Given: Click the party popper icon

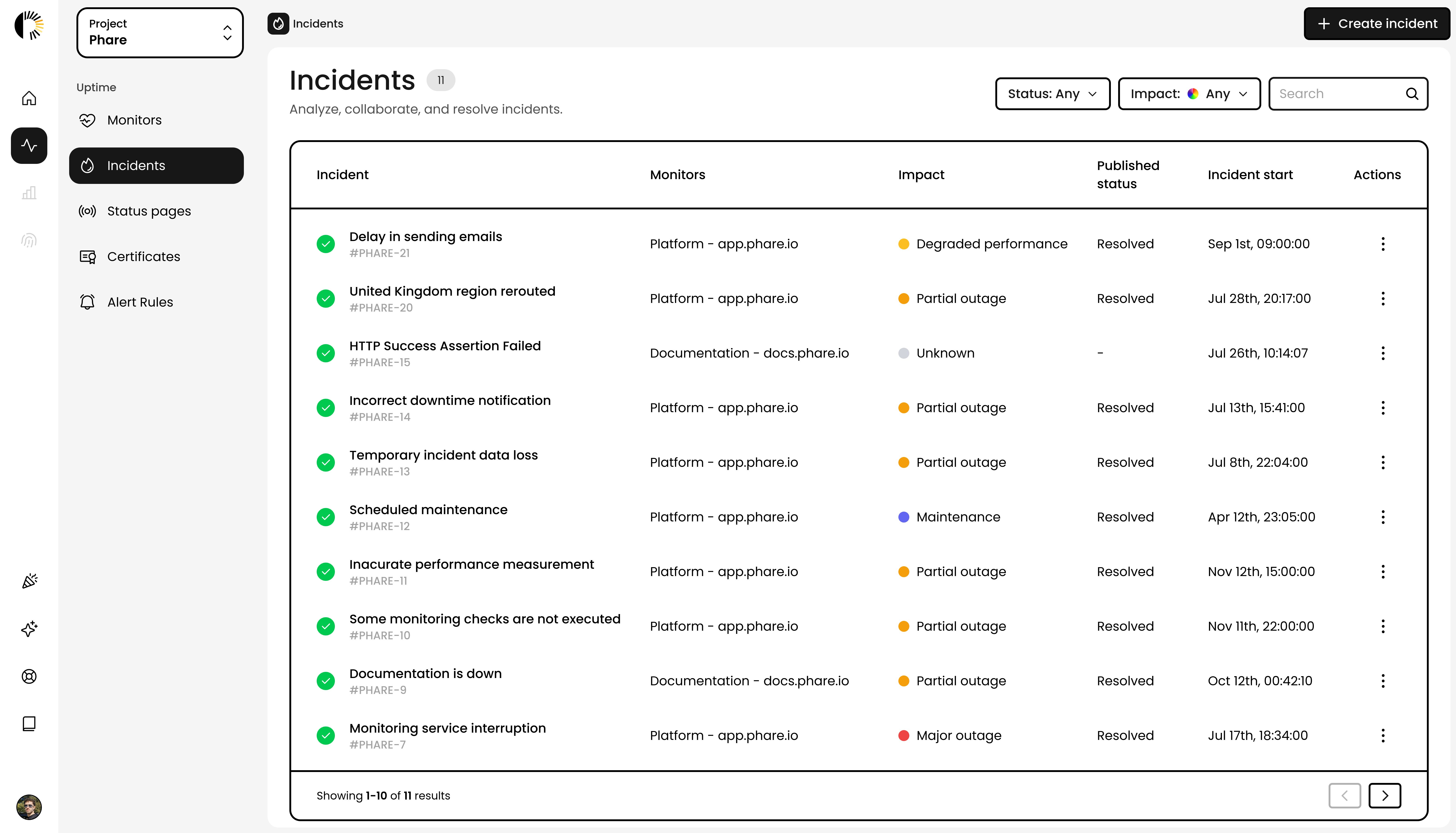Looking at the screenshot, I should (29, 581).
